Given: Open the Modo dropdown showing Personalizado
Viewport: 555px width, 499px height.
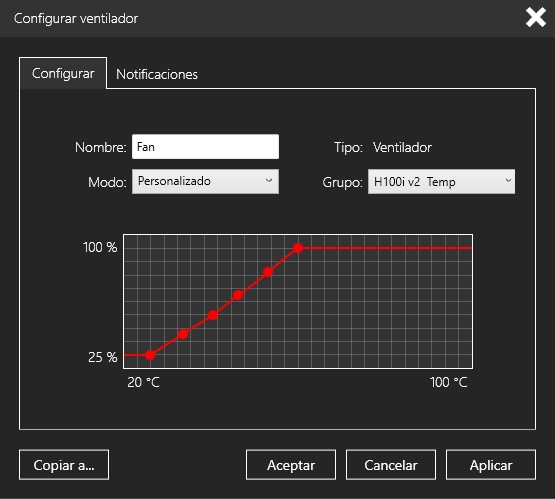Looking at the screenshot, I should click(205, 182).
